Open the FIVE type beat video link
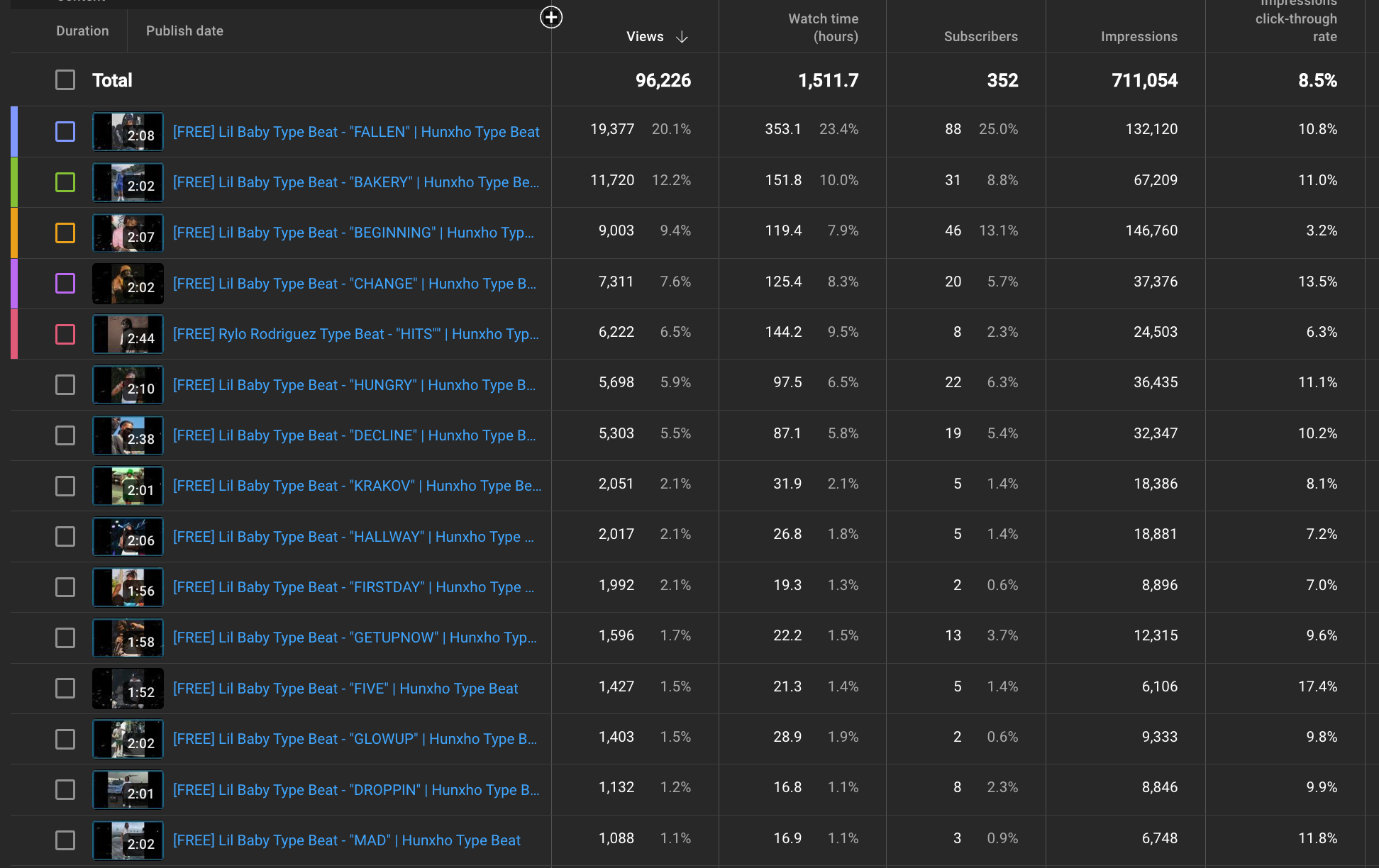 pos(345,689)
